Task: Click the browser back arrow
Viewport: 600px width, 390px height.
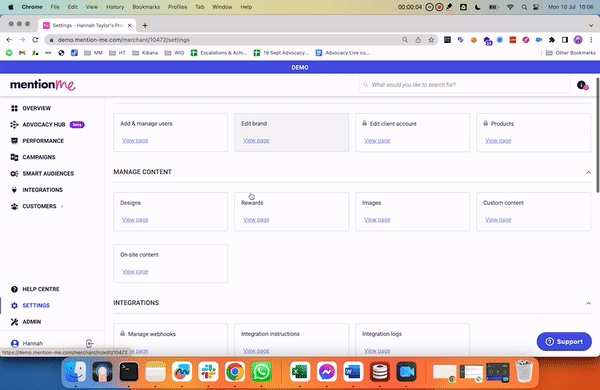Action: [x=9, y=40]
